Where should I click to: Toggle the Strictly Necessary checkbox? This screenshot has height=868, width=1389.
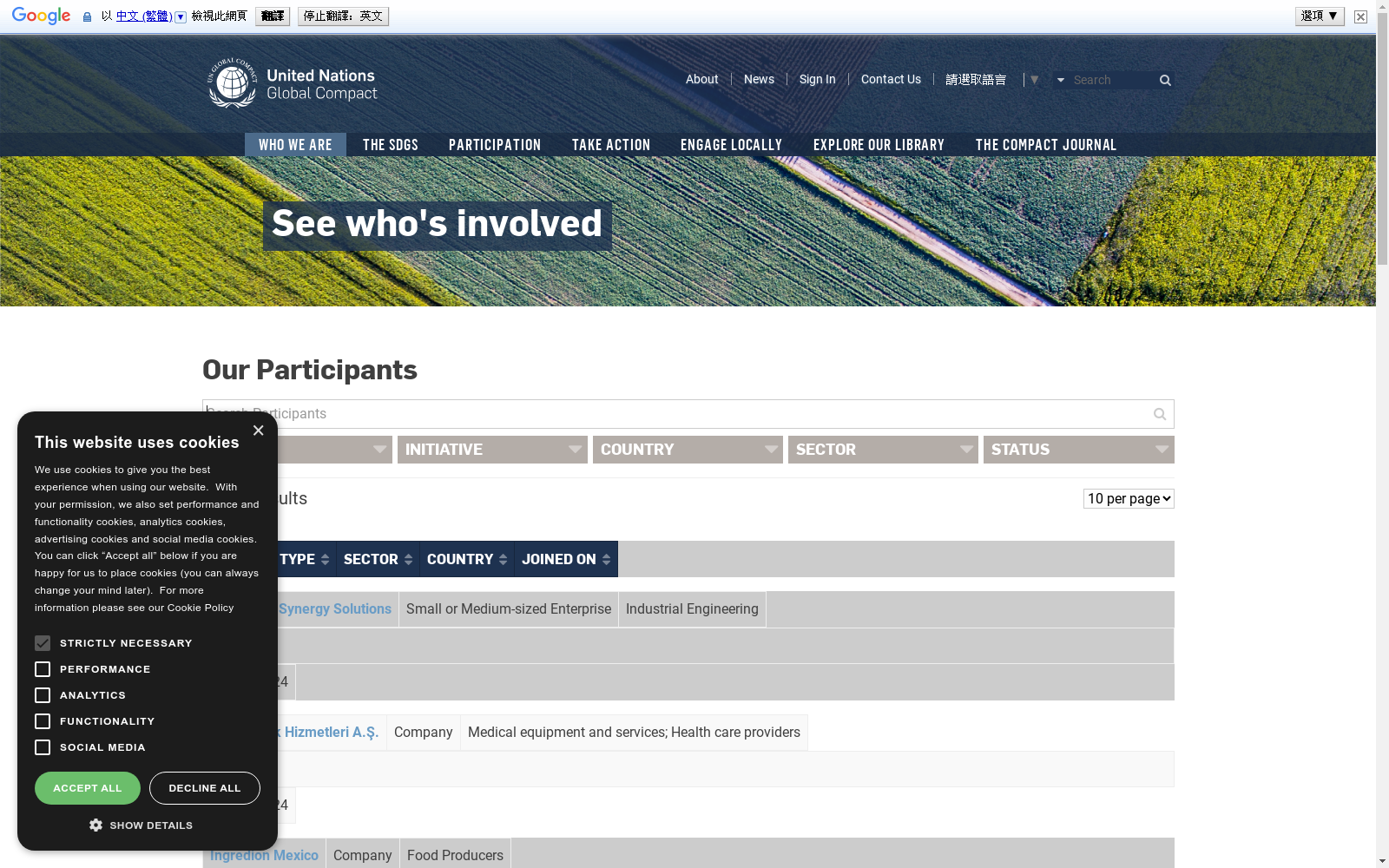pos(43,643)
